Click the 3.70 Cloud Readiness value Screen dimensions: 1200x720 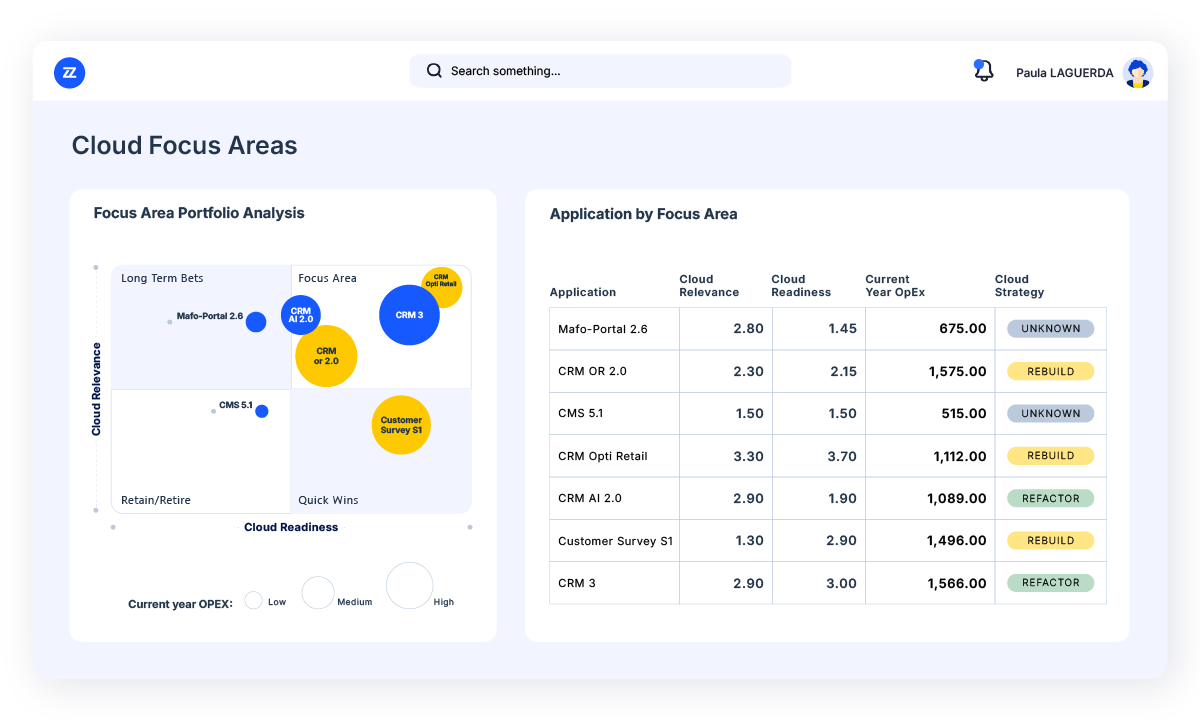pyautogui.click(x=842, y=456)
